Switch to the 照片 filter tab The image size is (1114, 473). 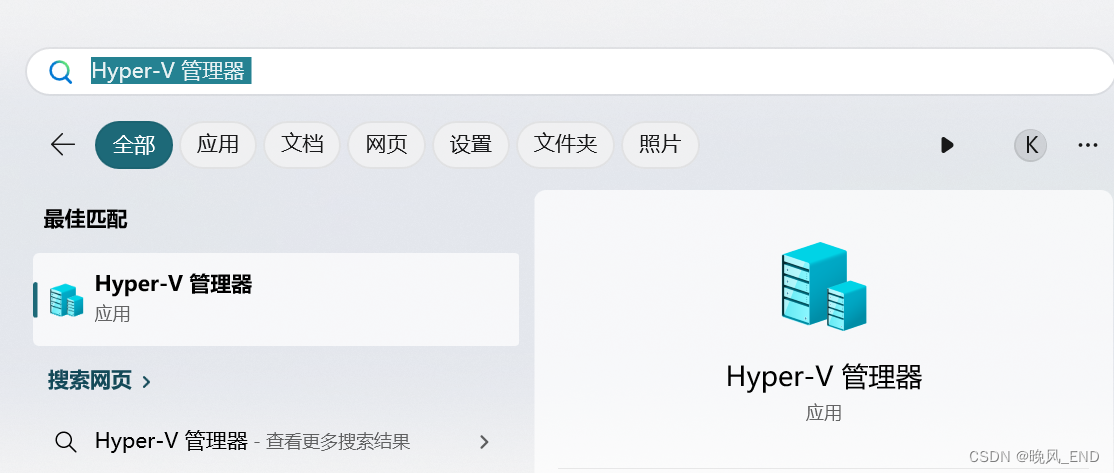660,145
